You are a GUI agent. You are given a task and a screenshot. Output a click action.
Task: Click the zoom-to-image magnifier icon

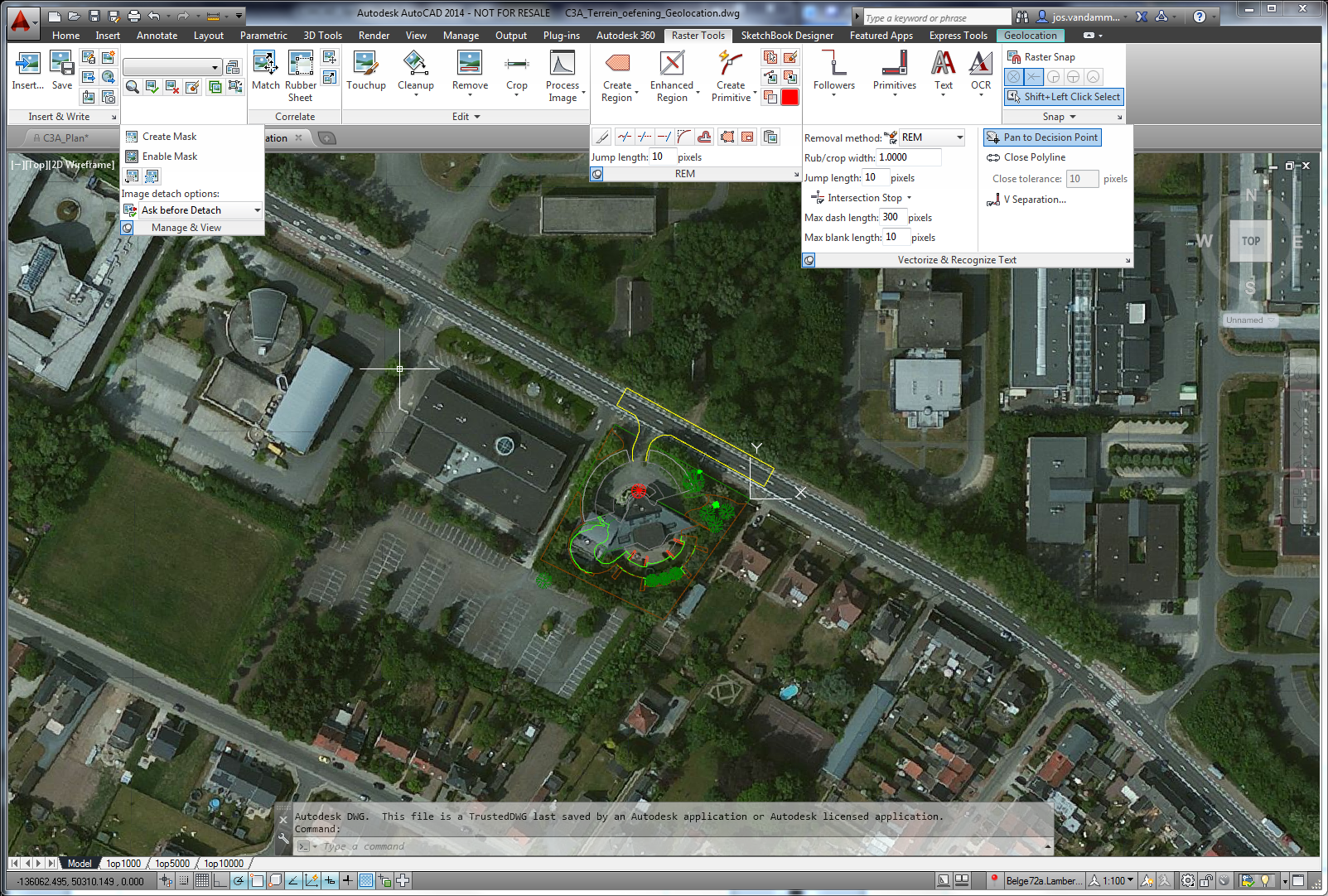pos(133,87)
